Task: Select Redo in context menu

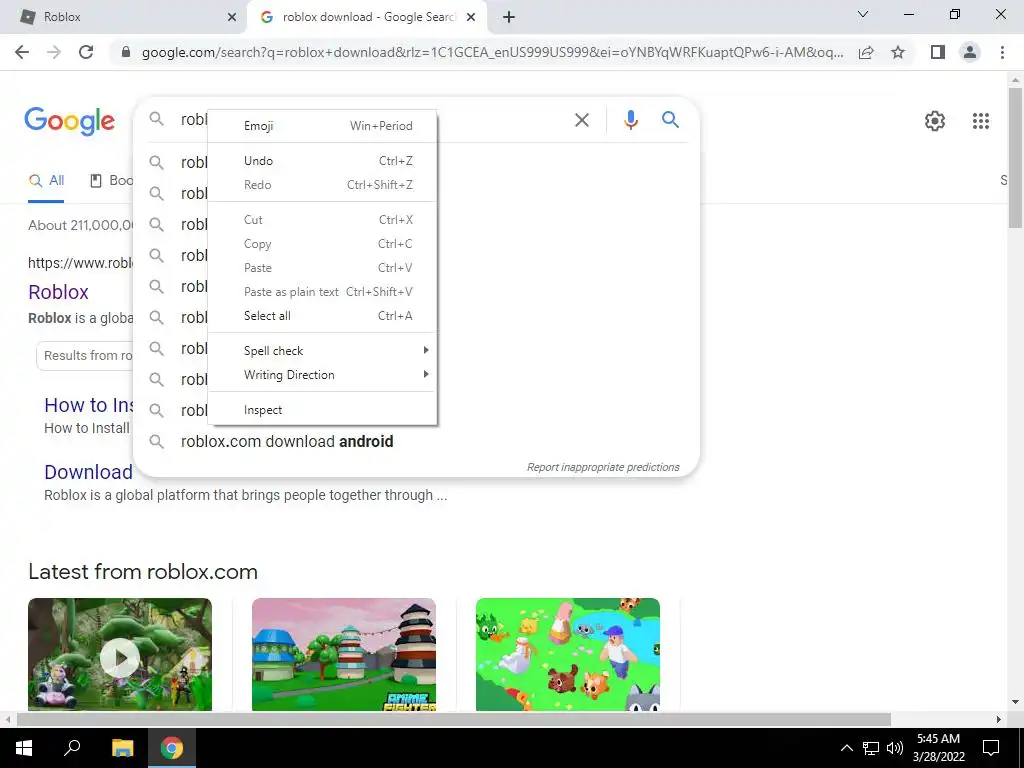Action: pos(323,185)
